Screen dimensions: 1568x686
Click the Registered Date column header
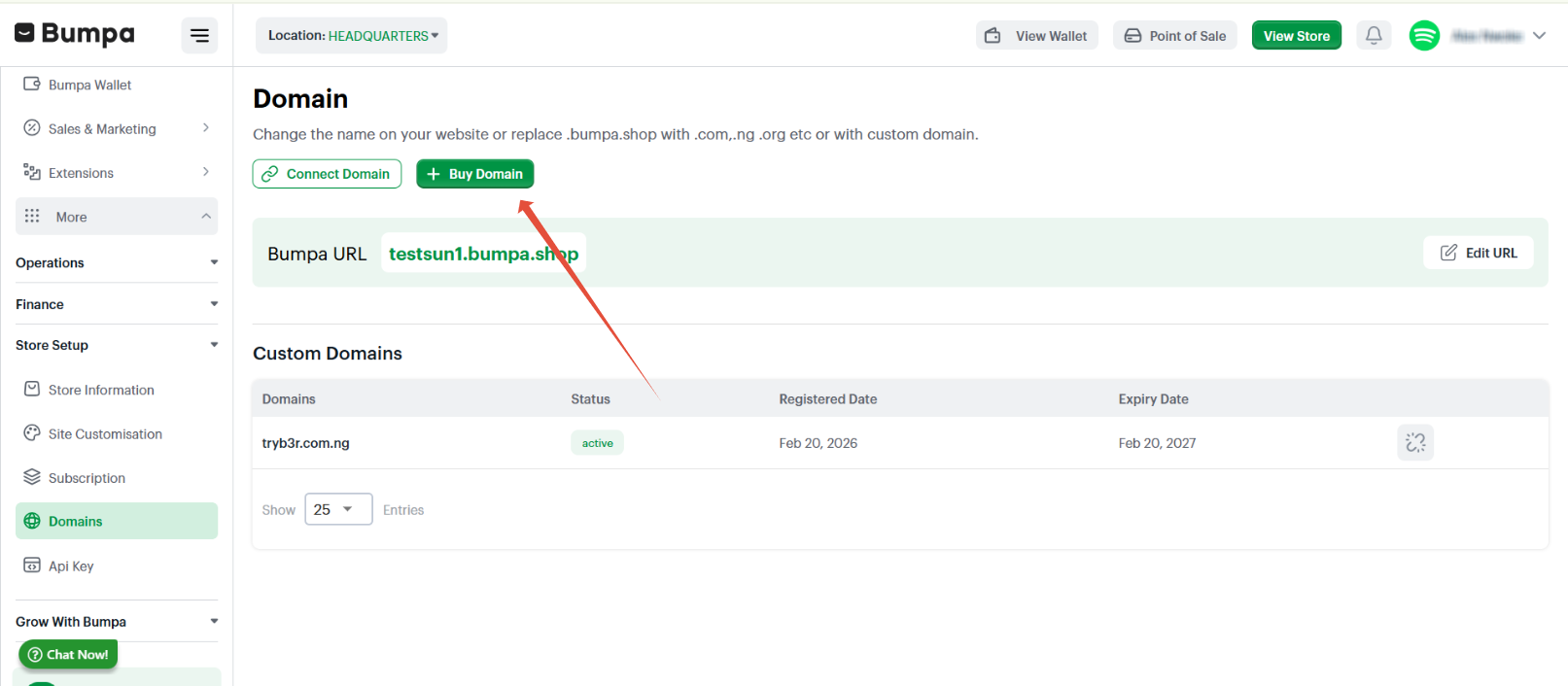[827, 399]
